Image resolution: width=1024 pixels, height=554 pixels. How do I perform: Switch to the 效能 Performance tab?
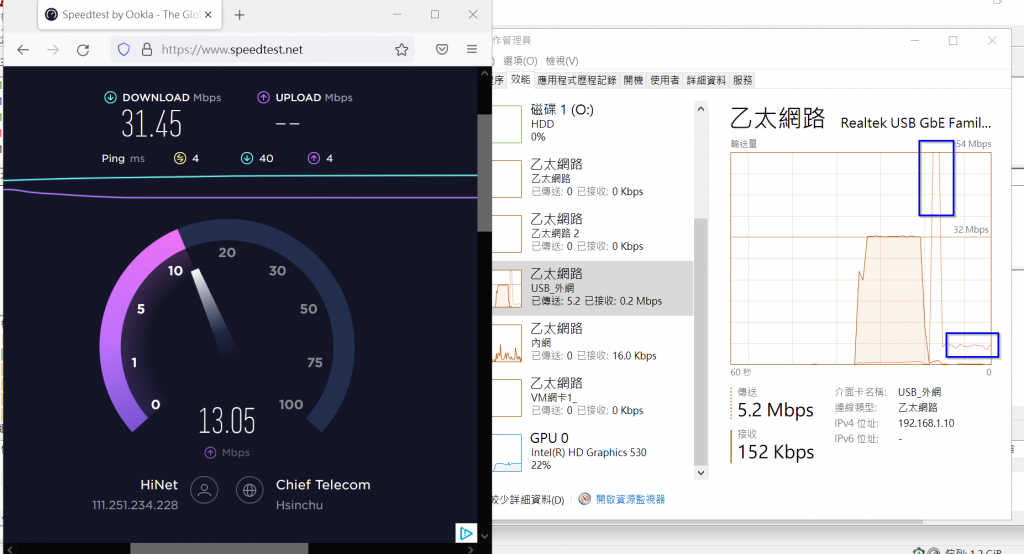520,80
